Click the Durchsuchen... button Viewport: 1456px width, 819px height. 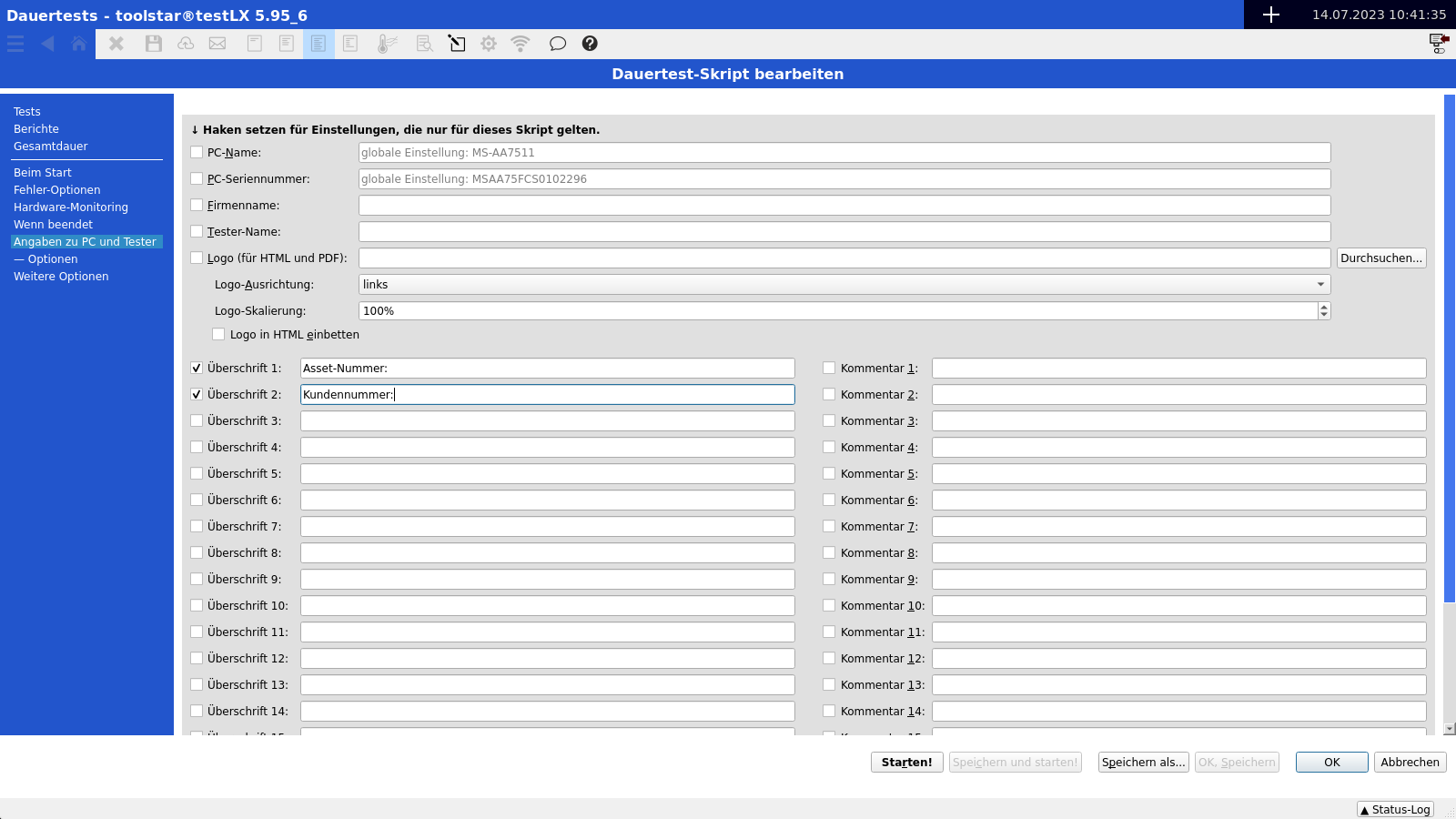pos(1380,258)
